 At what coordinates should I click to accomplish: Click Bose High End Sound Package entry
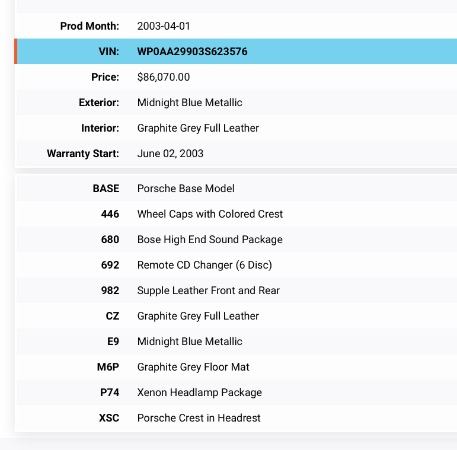(x=210, y=239)
